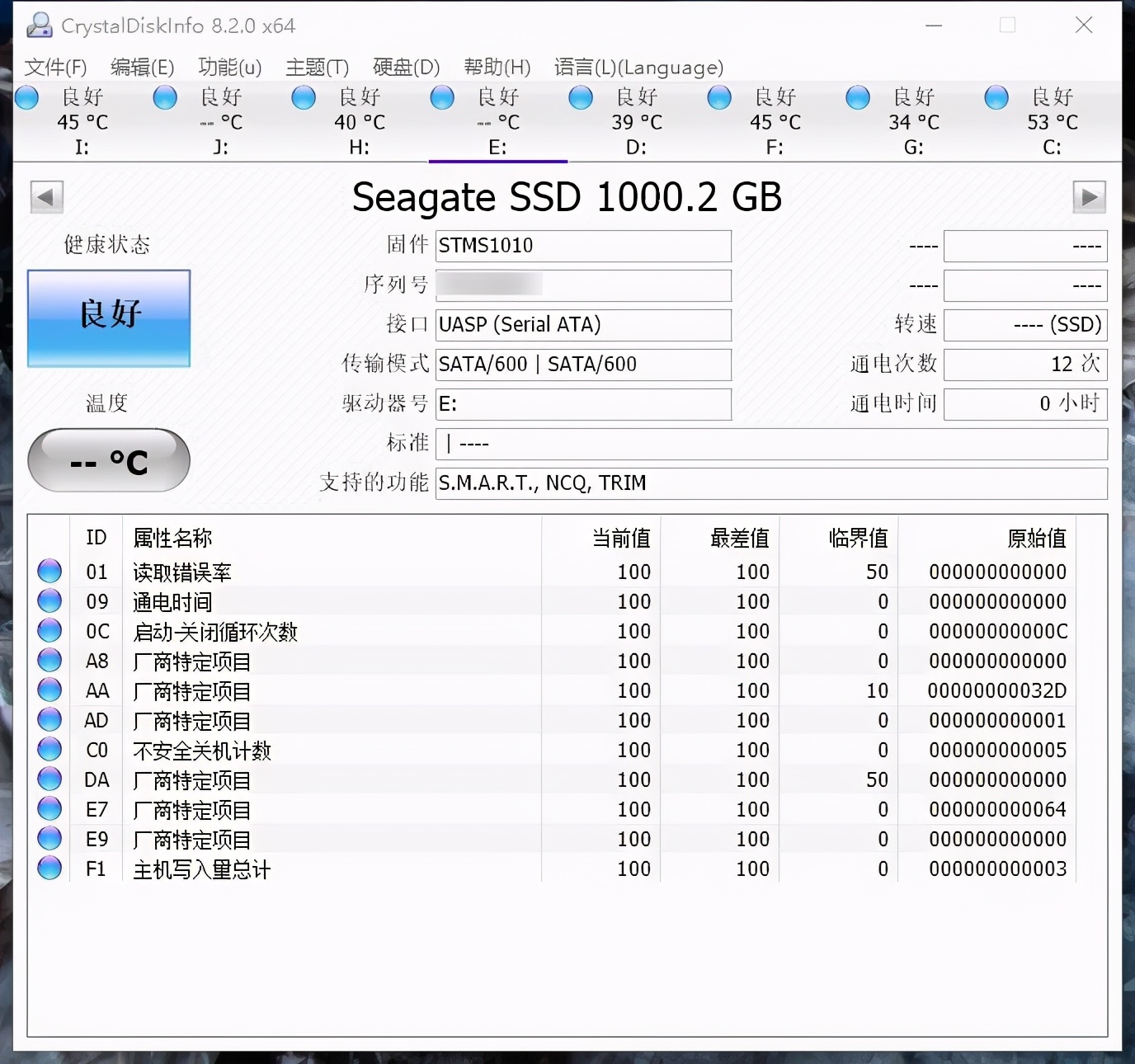This screenshot has width=1135, height=1064.
Task: Open the 主题(T) menu
Action: coord(318,67)
